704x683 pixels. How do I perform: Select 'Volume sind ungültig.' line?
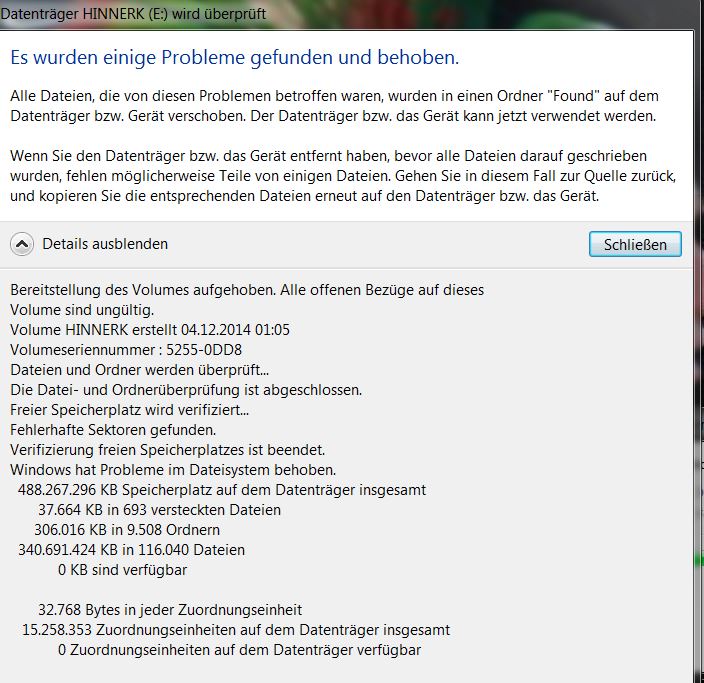[82, 310]
